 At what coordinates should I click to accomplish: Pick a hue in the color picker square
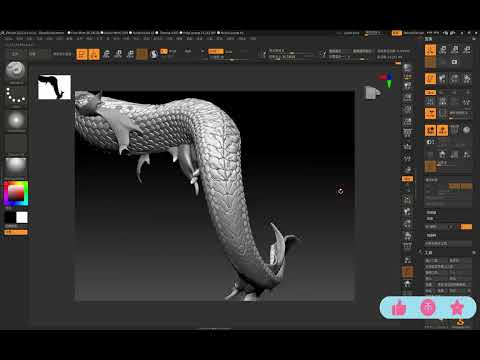(x=16, y=193)
